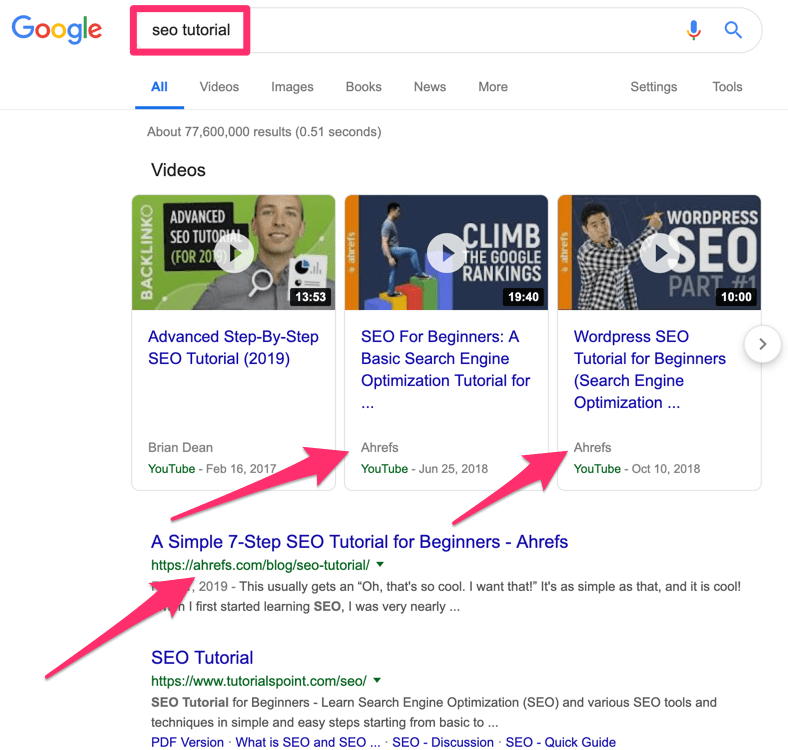
Task: Click the next arrow of video carousel
Action: pos(762,344)
